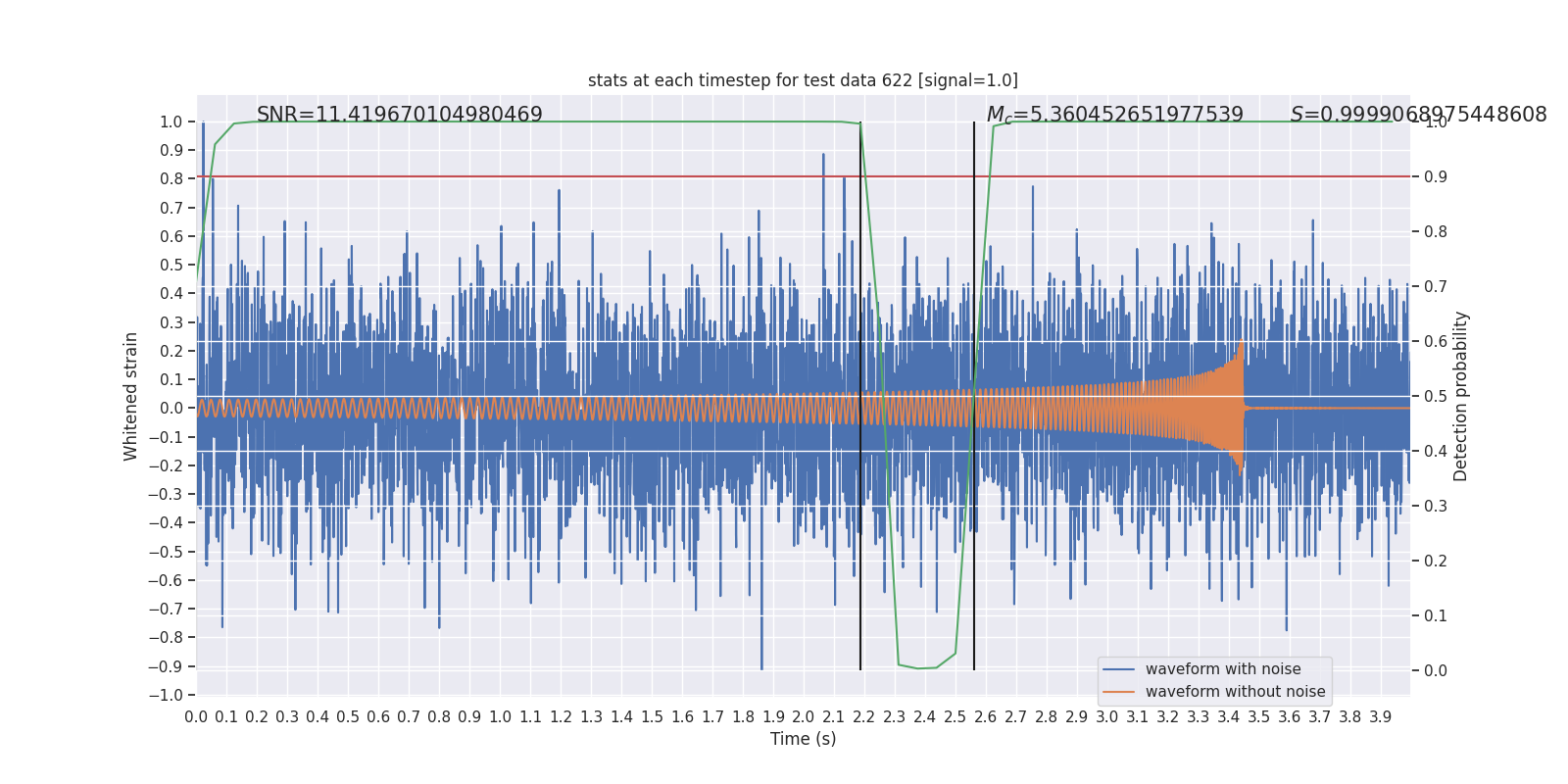
Task: Click the deepest blue noise spike near 1.85 s
Action: click(761, 666)
